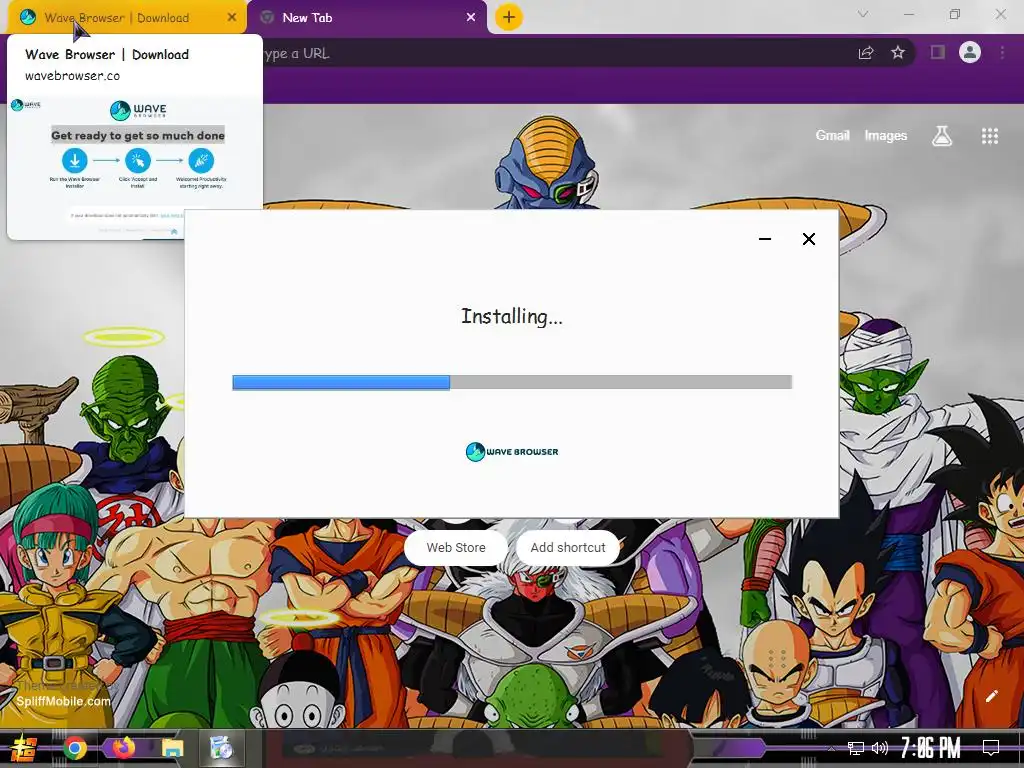
Task: Click the tab preview thumbnail for wavebrowser.co
Action: tap(135, 168)
